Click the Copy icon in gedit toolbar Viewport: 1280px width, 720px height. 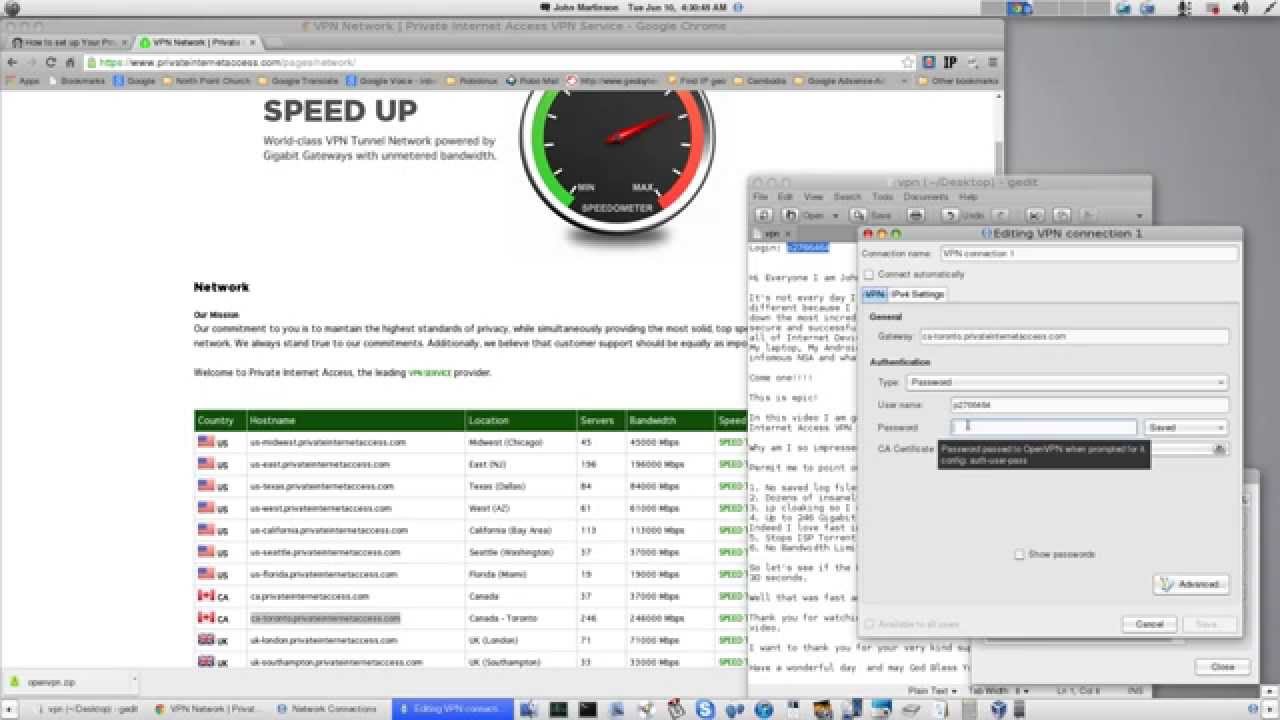(x=1062, y=215)
